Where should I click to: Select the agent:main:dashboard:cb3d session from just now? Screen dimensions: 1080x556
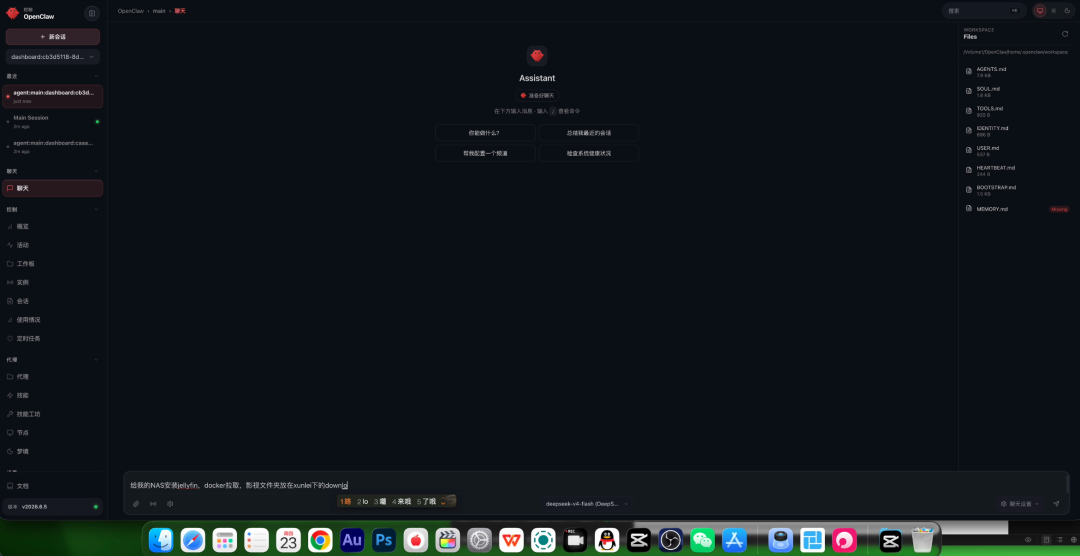click(x=52, y=96)
